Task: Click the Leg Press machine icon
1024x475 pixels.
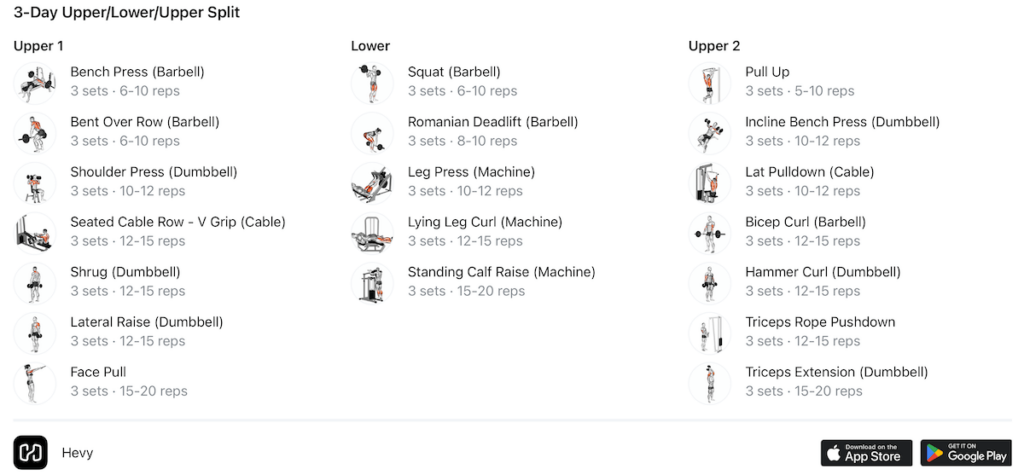Action: pyautogui.click(x=372, y=182)
